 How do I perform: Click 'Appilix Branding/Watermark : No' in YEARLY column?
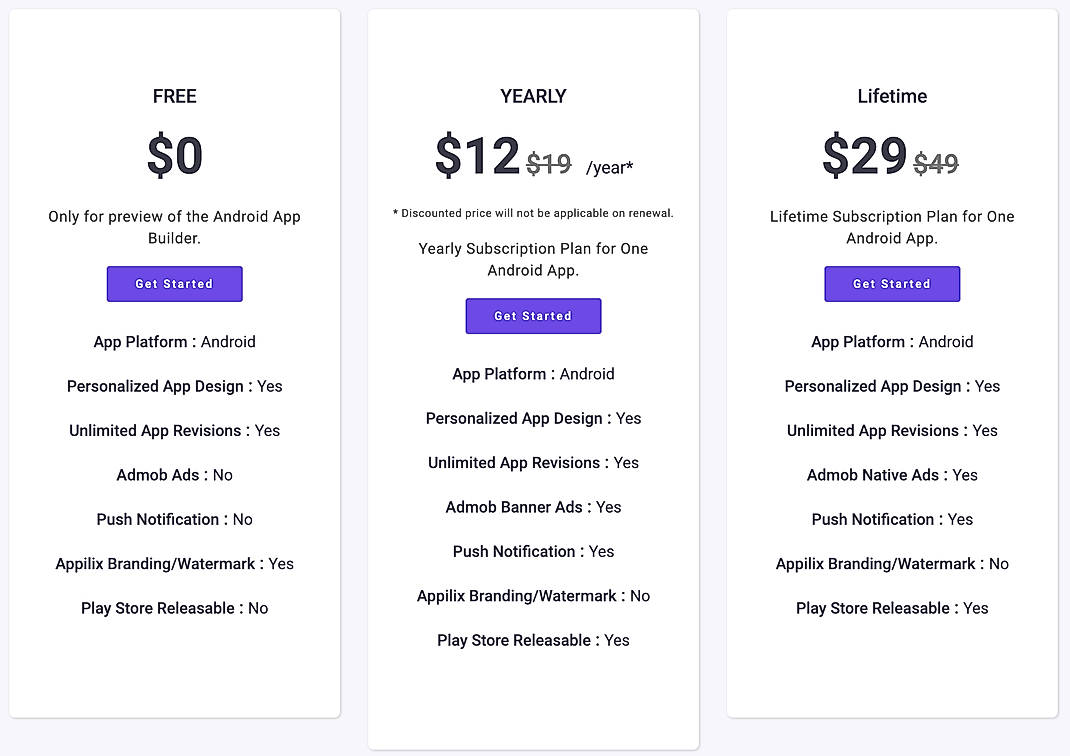[x=533, y=595]
